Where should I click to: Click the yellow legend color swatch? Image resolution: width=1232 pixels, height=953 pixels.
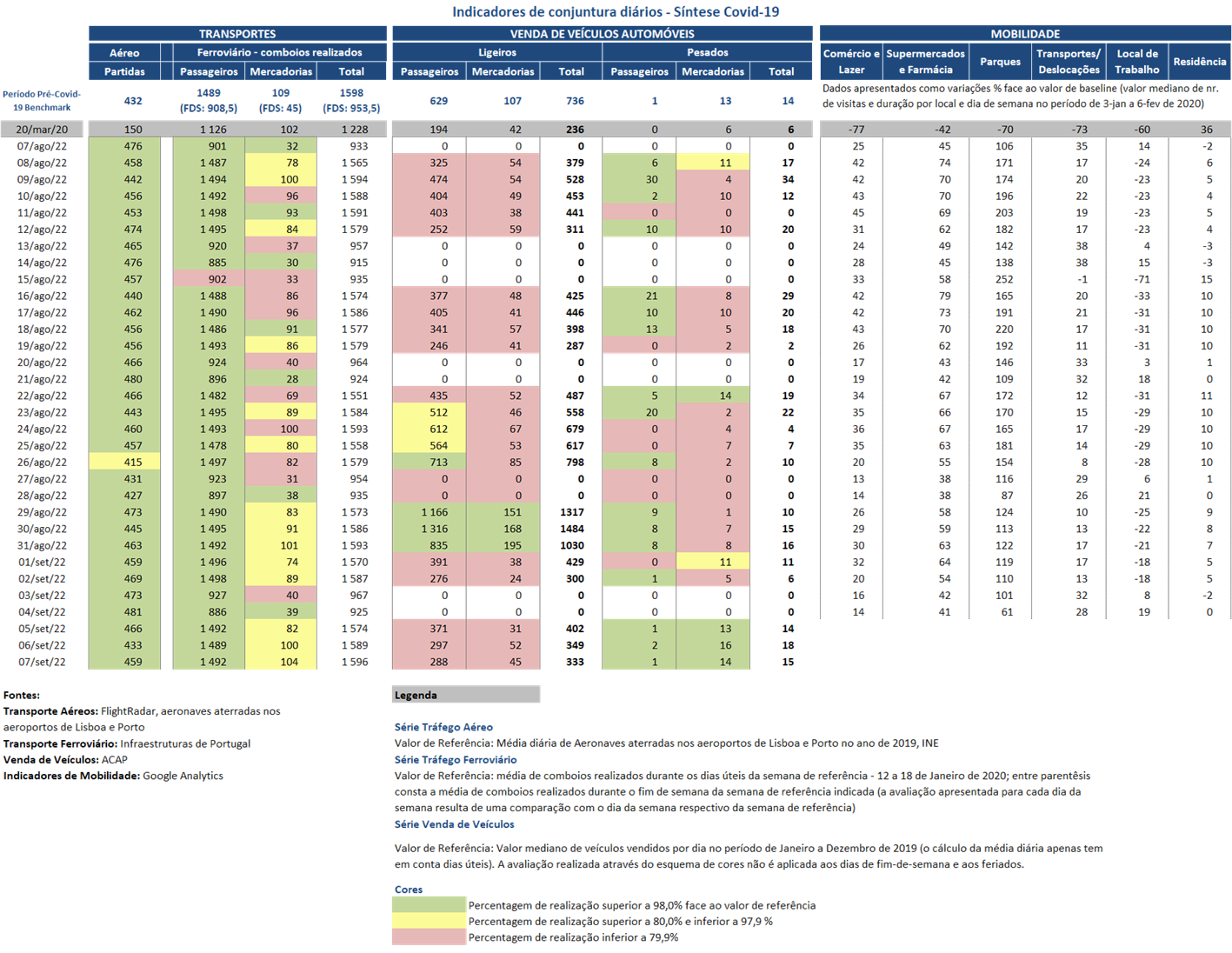point(429,921)
